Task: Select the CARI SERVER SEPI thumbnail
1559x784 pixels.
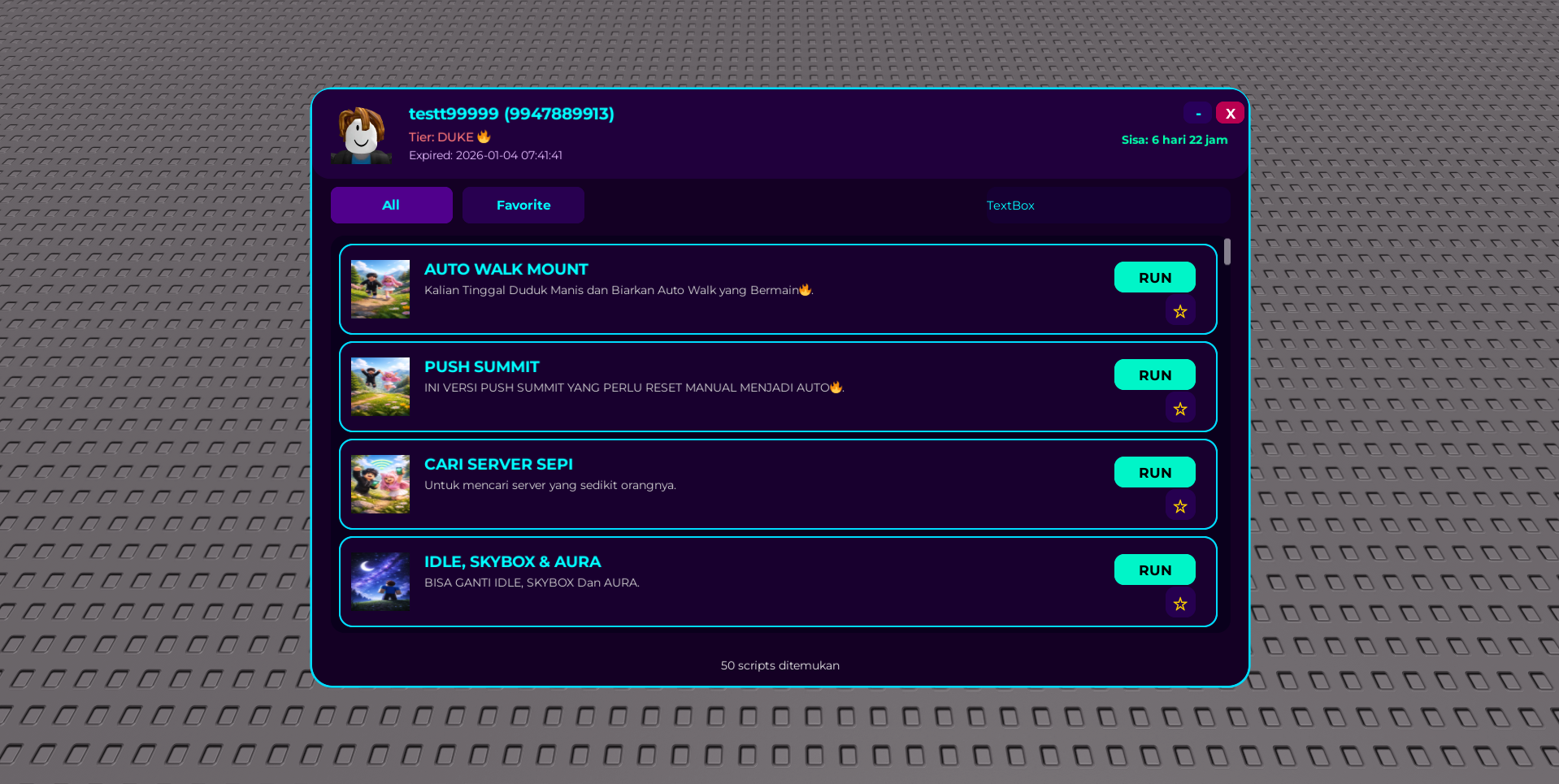Action: [380, 484]
